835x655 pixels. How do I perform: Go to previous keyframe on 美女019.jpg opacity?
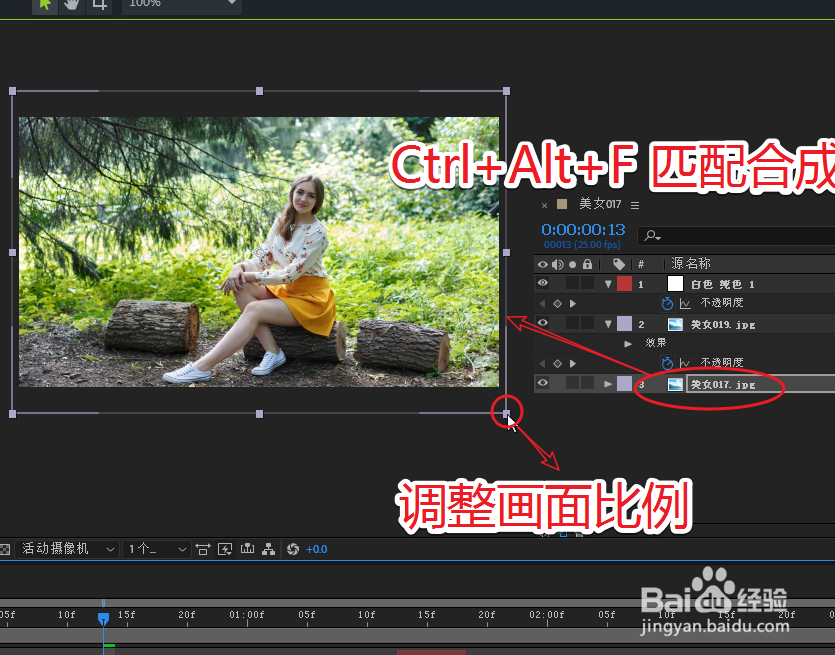543,363
